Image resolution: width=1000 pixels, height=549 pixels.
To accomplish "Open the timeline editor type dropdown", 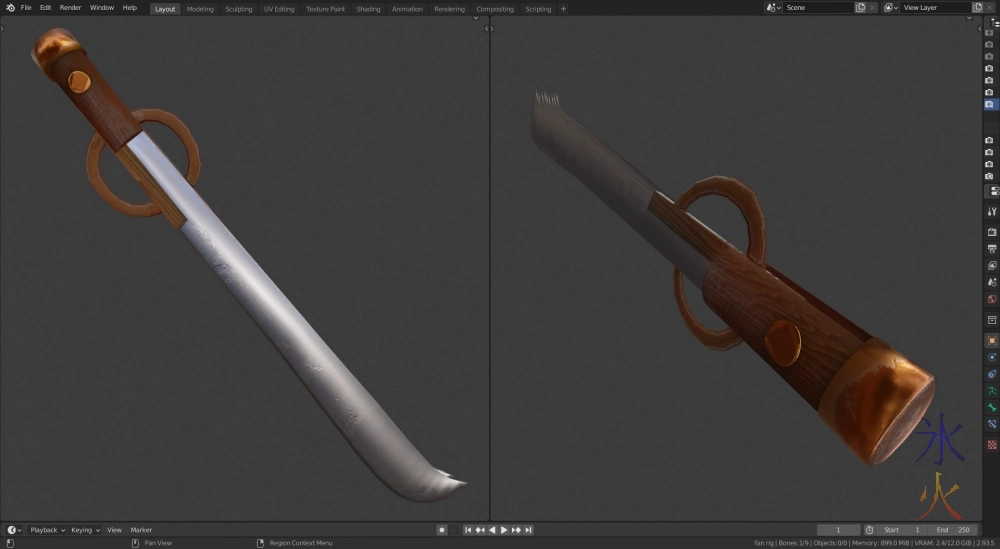I will [x=14, y=530].
